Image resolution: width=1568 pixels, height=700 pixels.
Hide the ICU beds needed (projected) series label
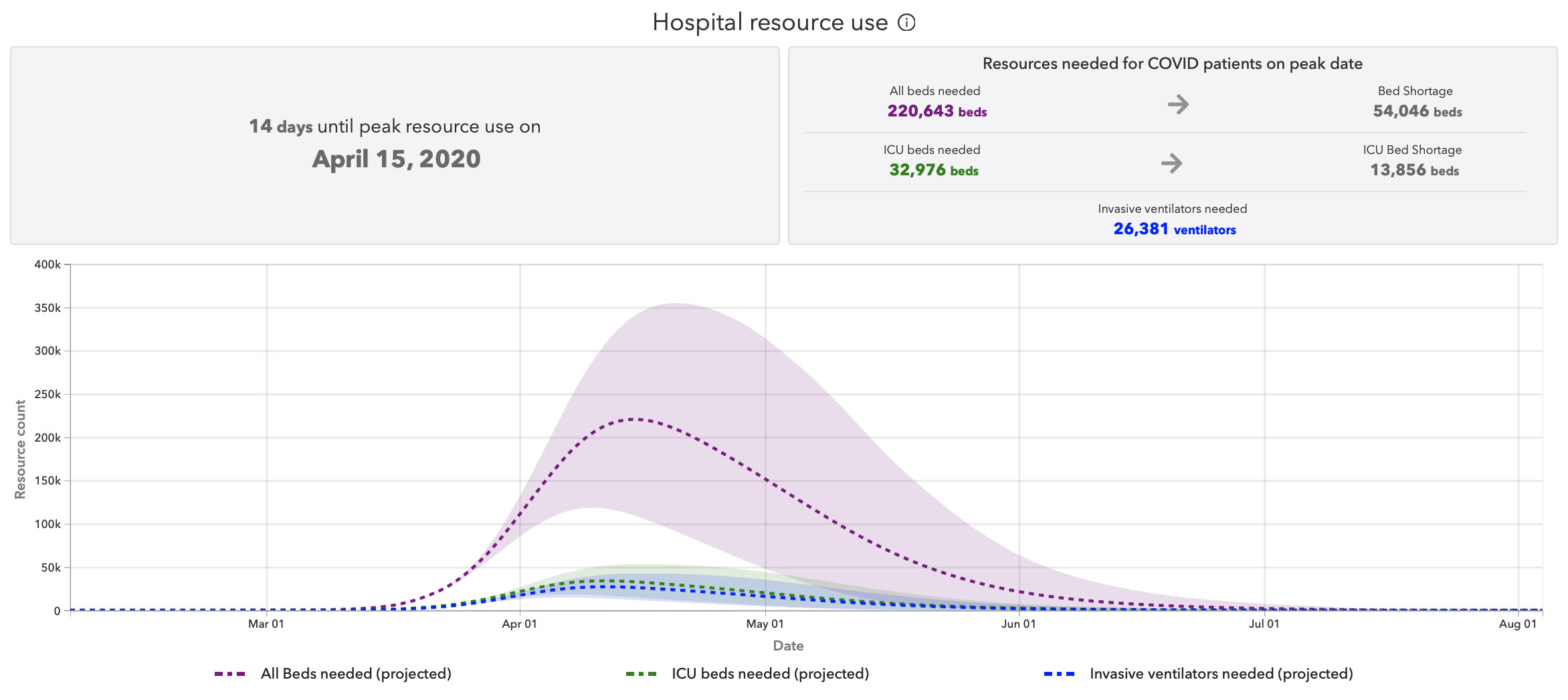[x=770, y=673]
